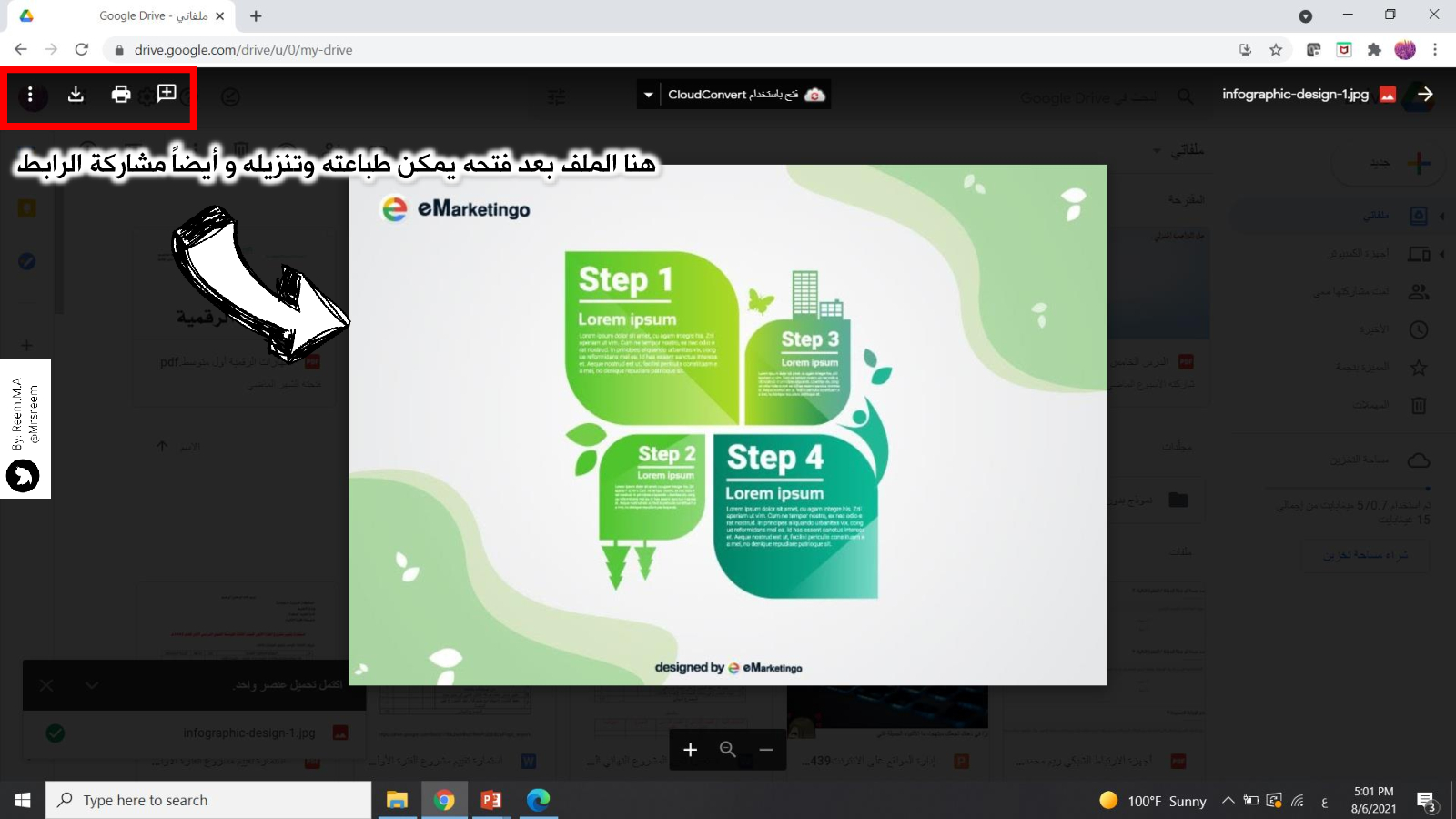The height and width of the screenshot is (819, 1456).
Task: Print the opened image file
Action: pyautogui.click(x=121, y=95)
